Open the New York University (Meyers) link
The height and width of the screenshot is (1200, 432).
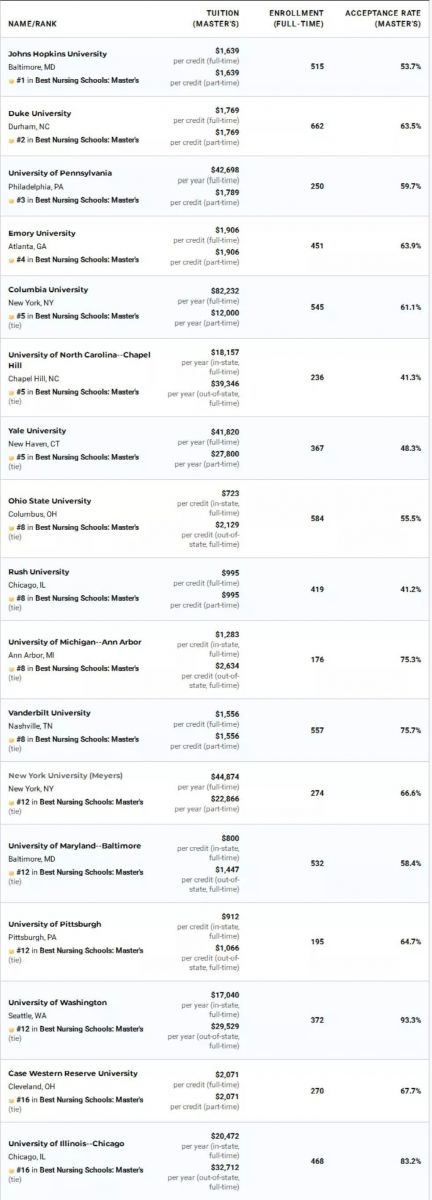pos(64,775)
